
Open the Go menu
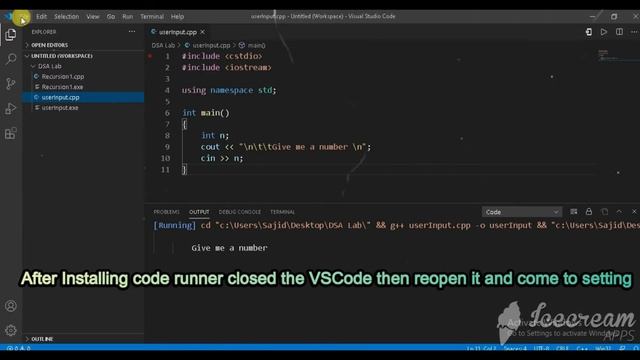[111, 17]
